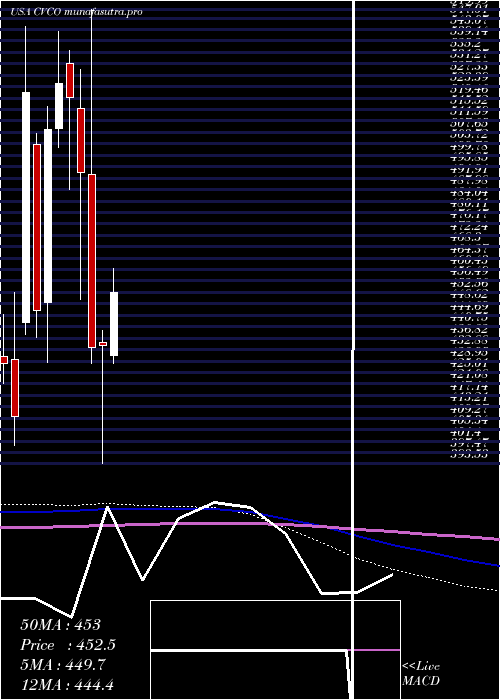
Task: Click the '<<Live MACD' label
Action: [421, 674]
